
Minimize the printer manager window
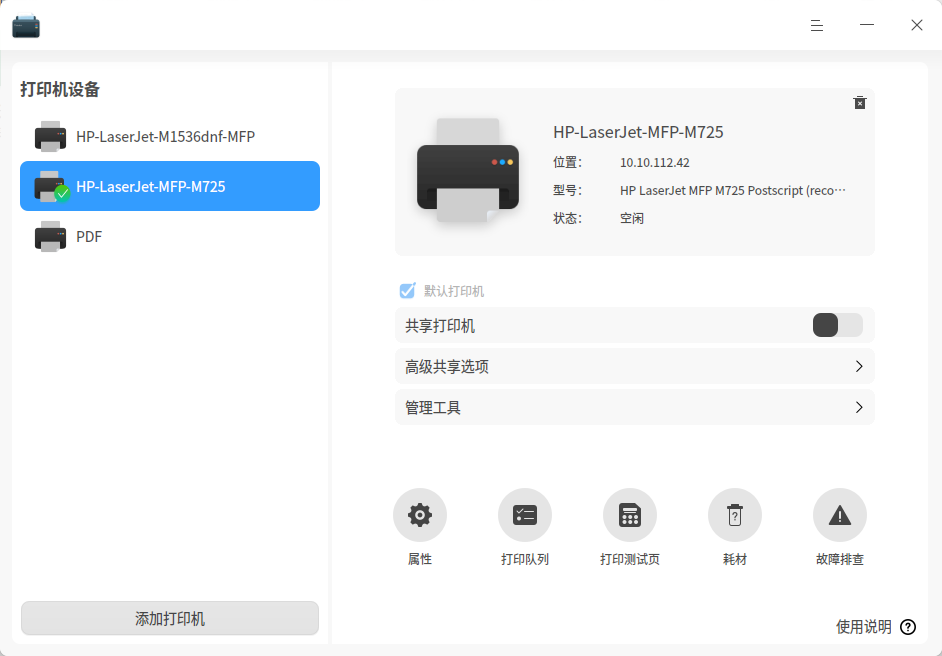pyautogui.click(x=866, y=25)
